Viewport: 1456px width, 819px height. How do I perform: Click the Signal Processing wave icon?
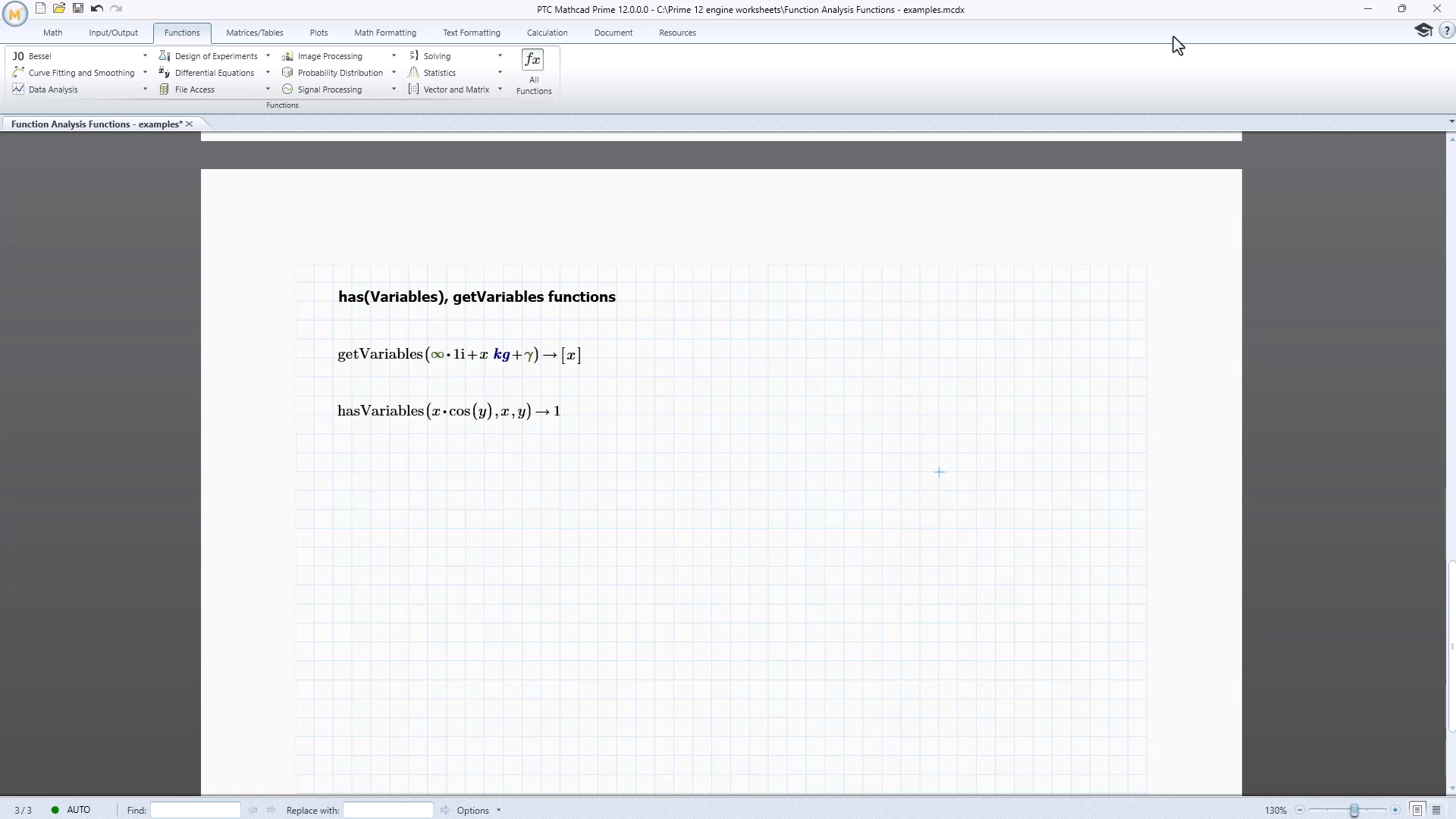coord(287,89)
